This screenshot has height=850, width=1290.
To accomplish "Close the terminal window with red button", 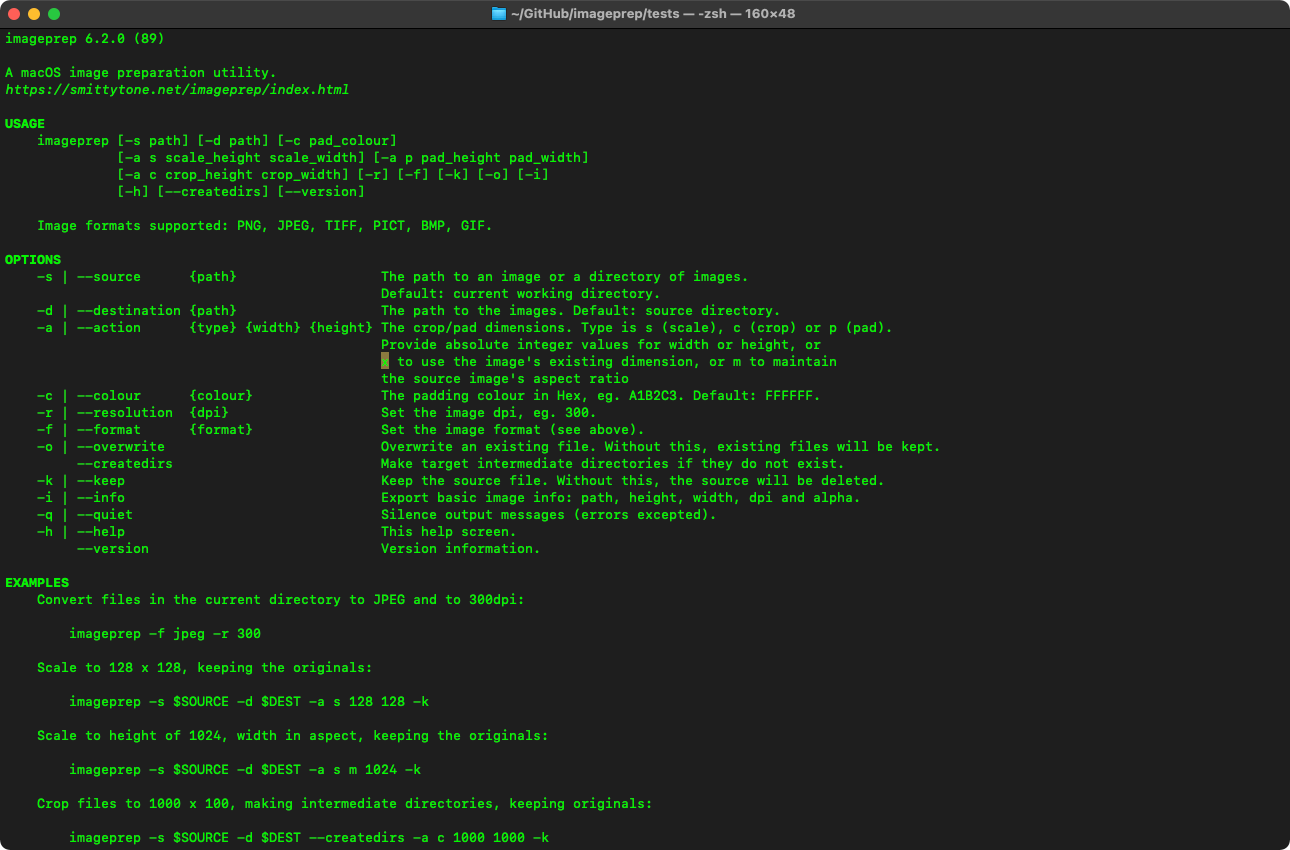I will [14, 14].
